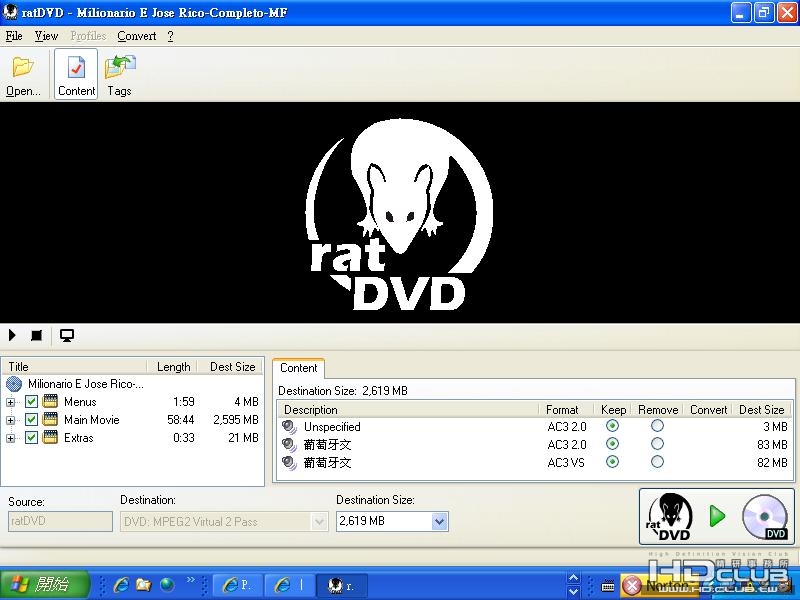Click the Remove column header
This screenshot has width=800, height=600.
point(658,410)
